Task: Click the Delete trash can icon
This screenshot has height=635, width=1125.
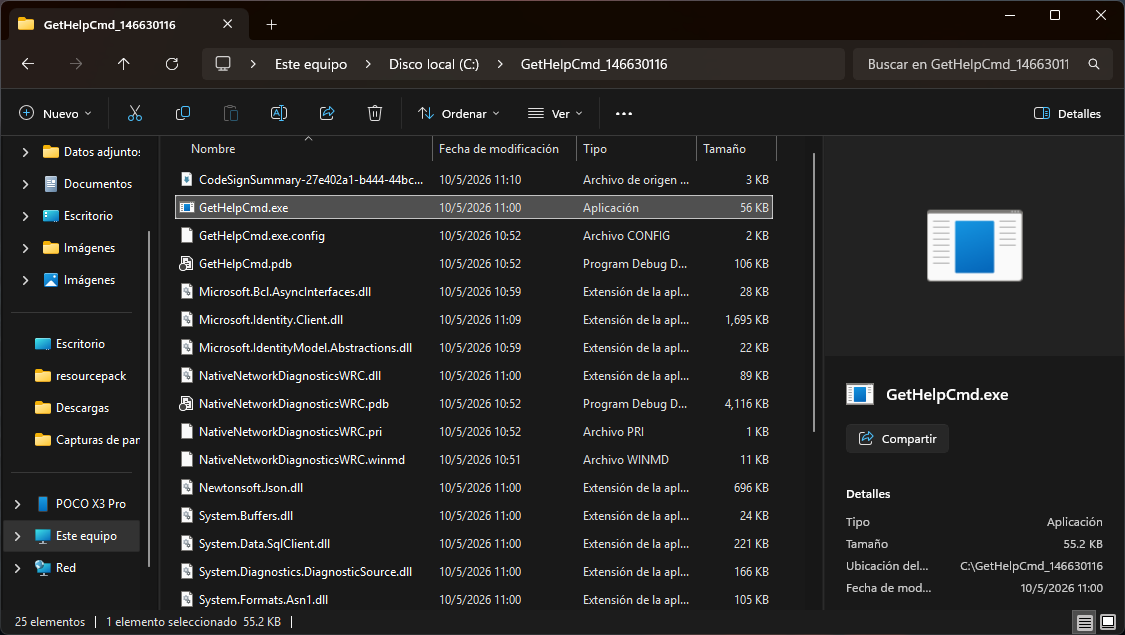Action: click(375, 113)
